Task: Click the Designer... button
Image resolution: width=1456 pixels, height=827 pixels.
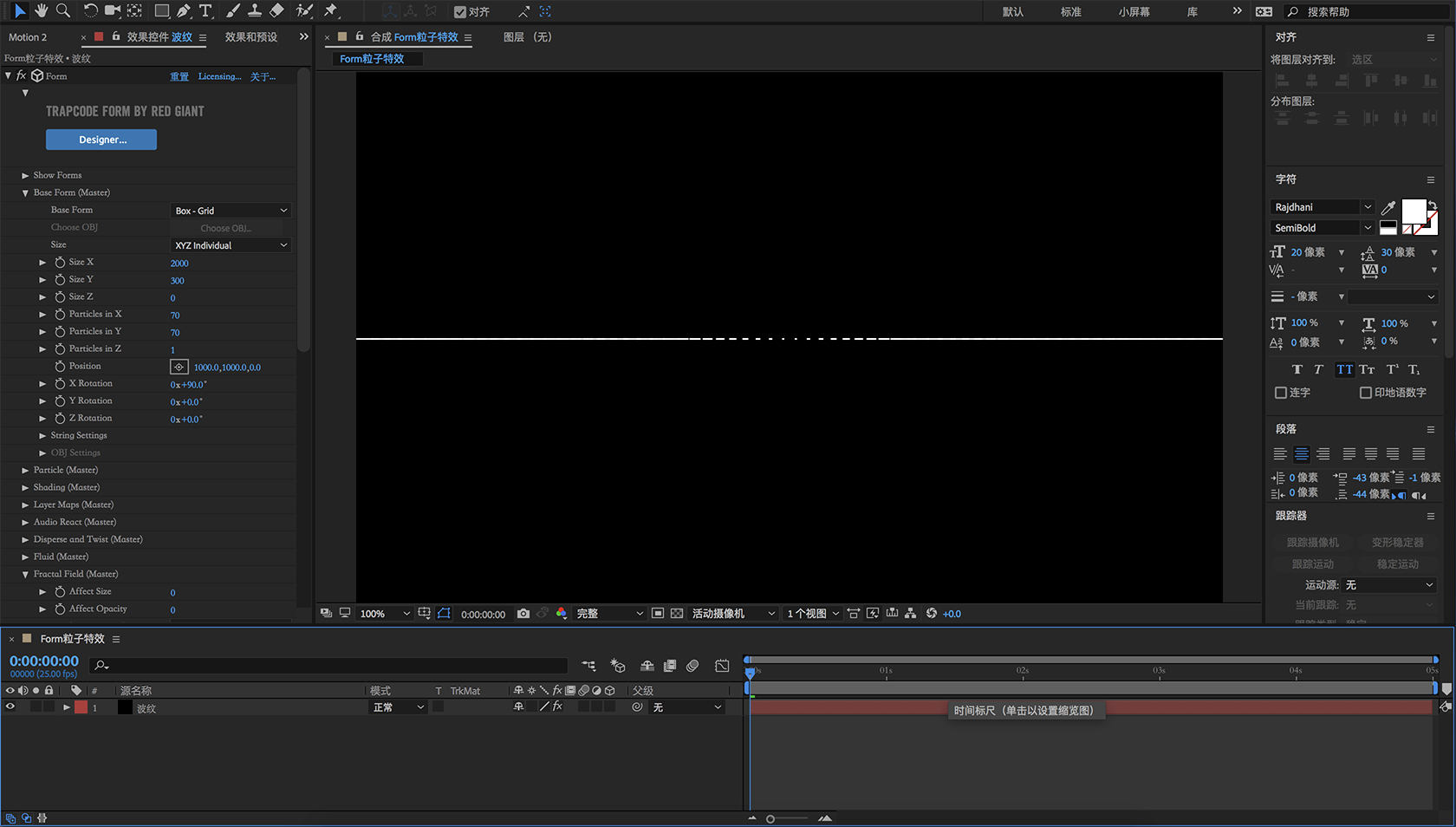Action: [101, 140]
